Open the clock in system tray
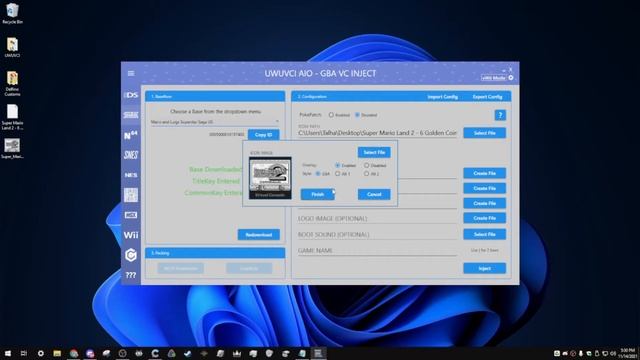Image resolution: width=640 pixels, height=360 pixels. [628, 353]
